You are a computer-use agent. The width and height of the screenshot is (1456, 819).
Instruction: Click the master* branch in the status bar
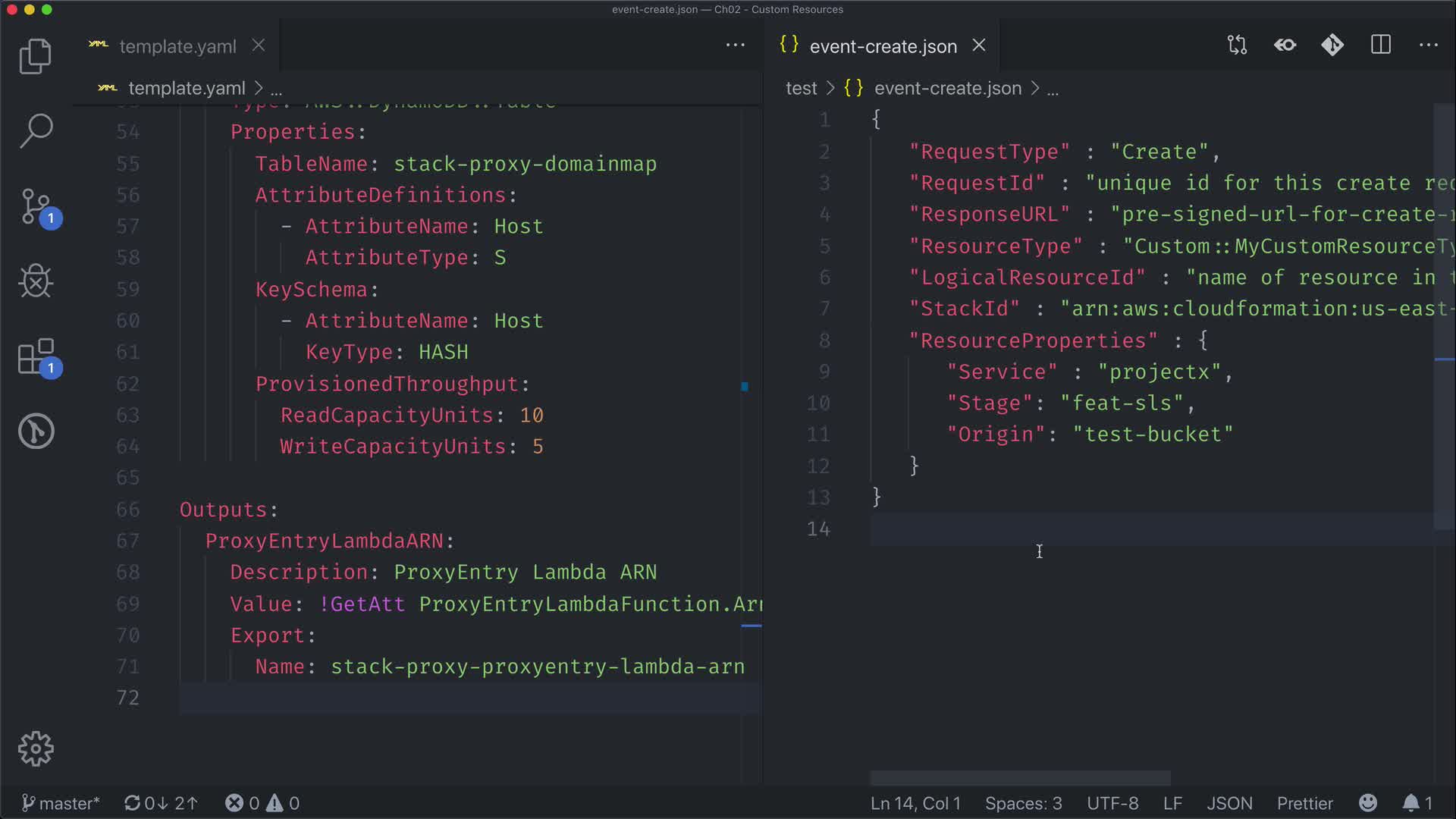tap(61, 803)
